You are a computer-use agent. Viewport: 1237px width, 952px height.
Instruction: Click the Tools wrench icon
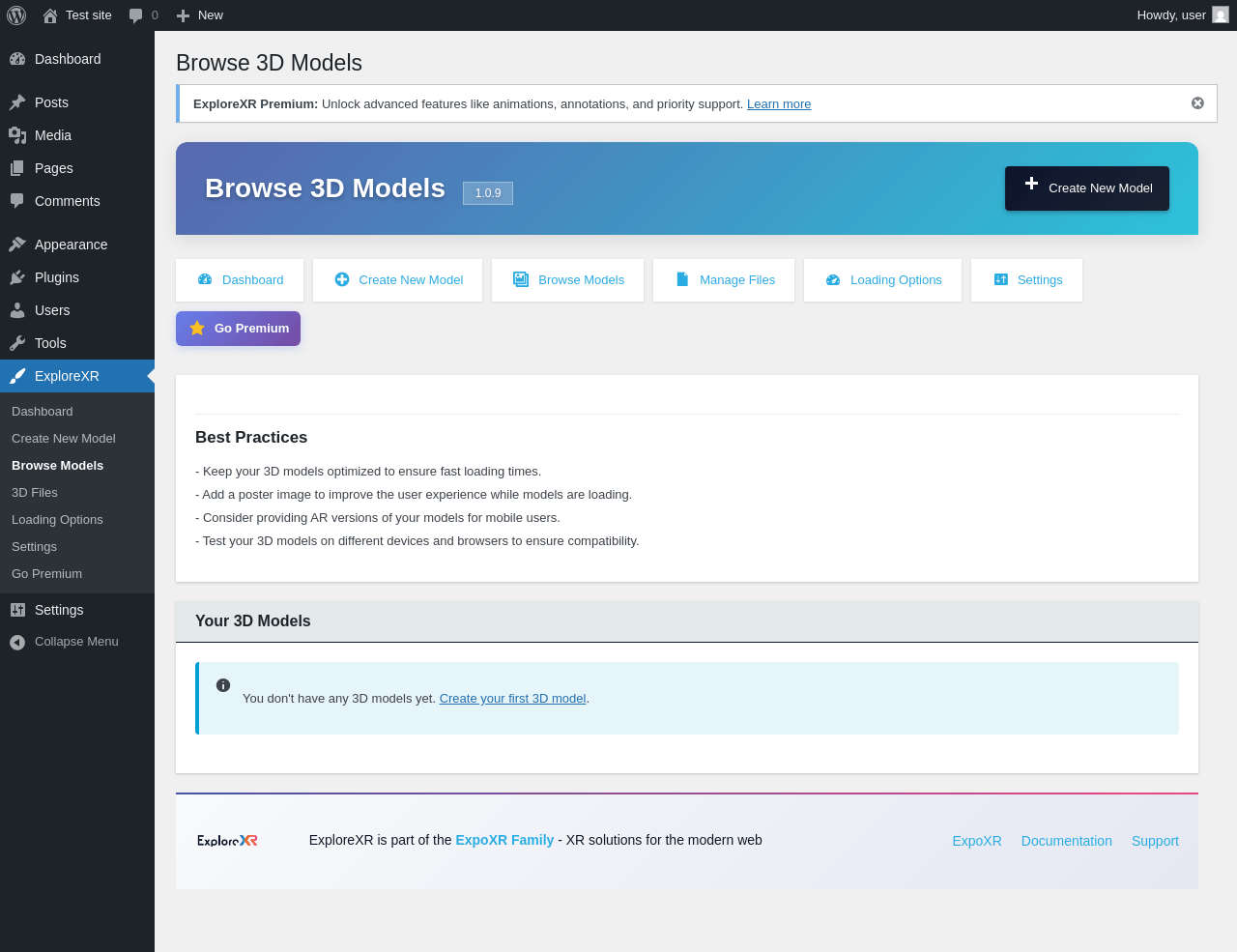click(x=17, y=343)
